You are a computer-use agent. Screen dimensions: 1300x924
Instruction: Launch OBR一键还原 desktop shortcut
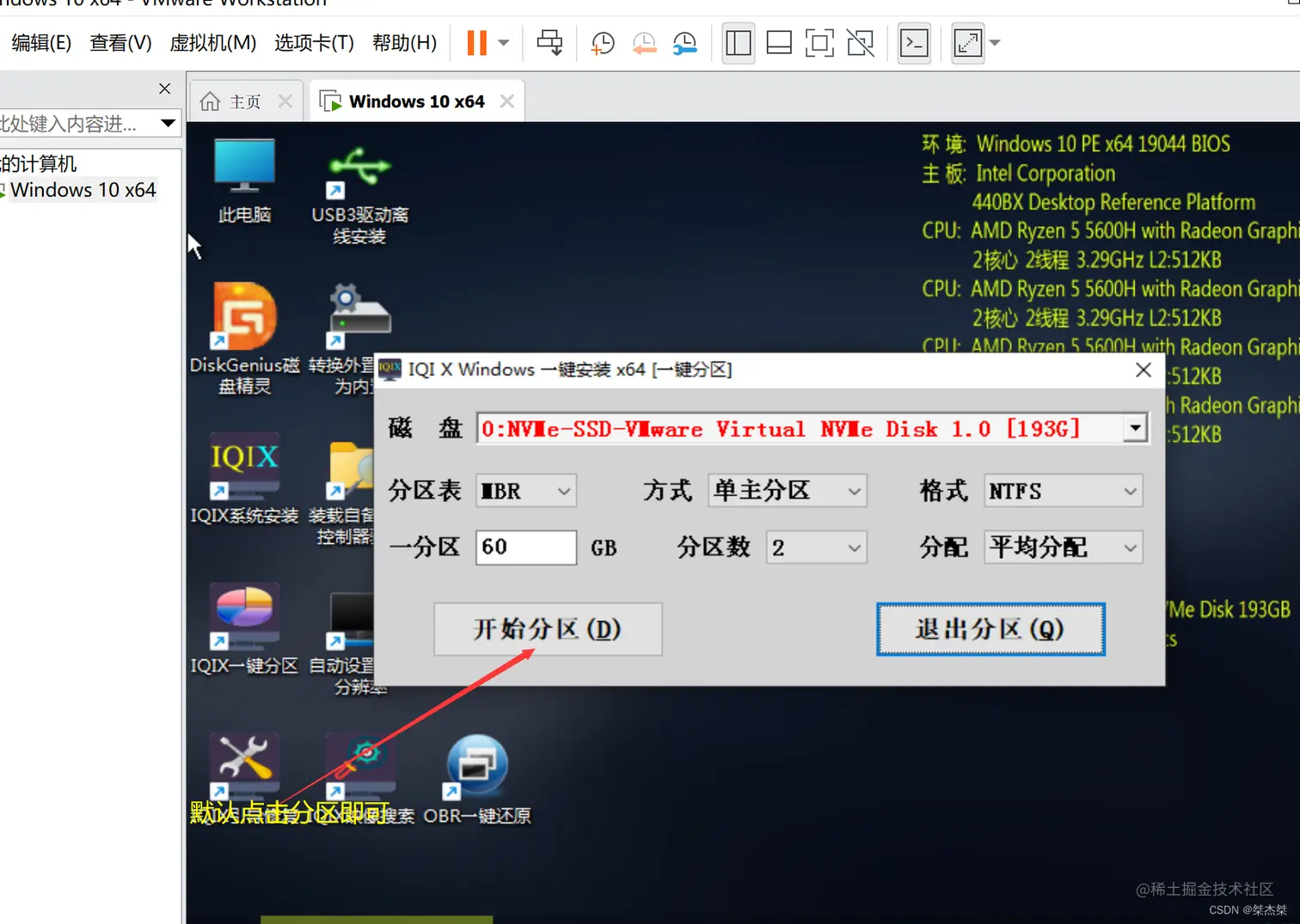click(477, 780)
